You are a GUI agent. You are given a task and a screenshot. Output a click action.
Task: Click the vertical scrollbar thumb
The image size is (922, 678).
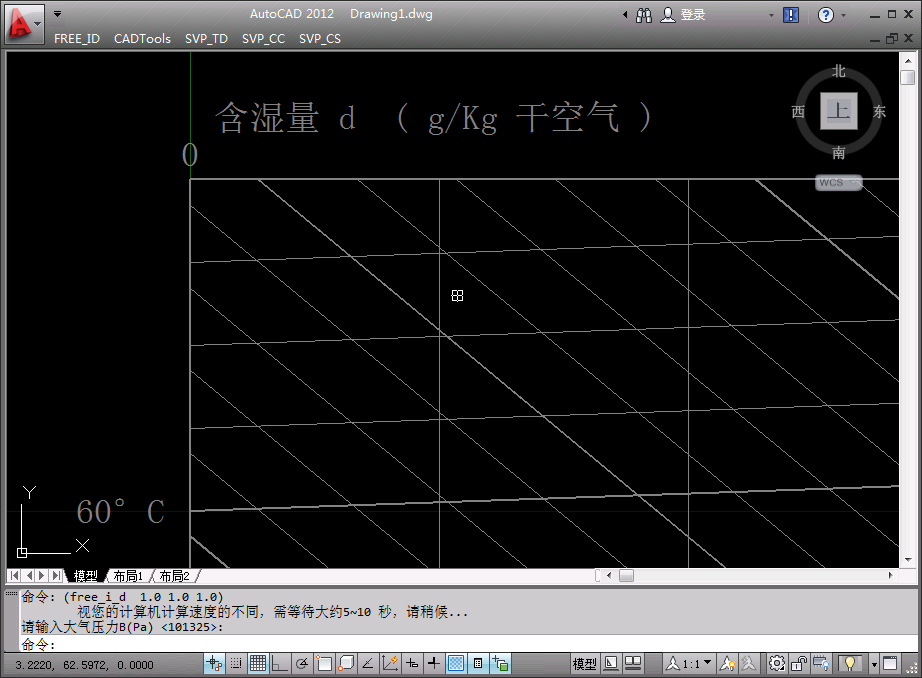coord(908,77)
